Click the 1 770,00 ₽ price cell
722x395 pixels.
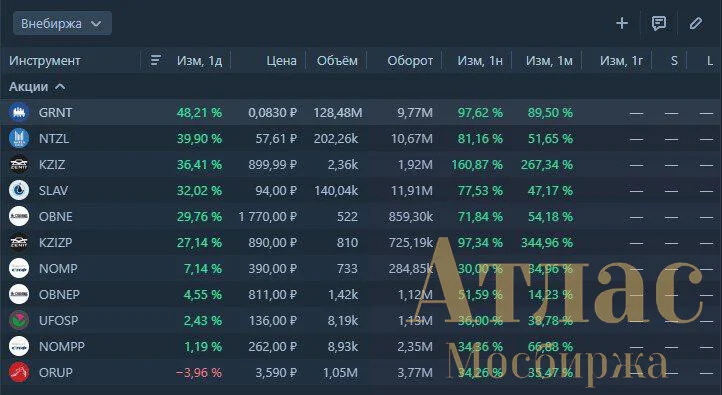click(x=268, y=217)
